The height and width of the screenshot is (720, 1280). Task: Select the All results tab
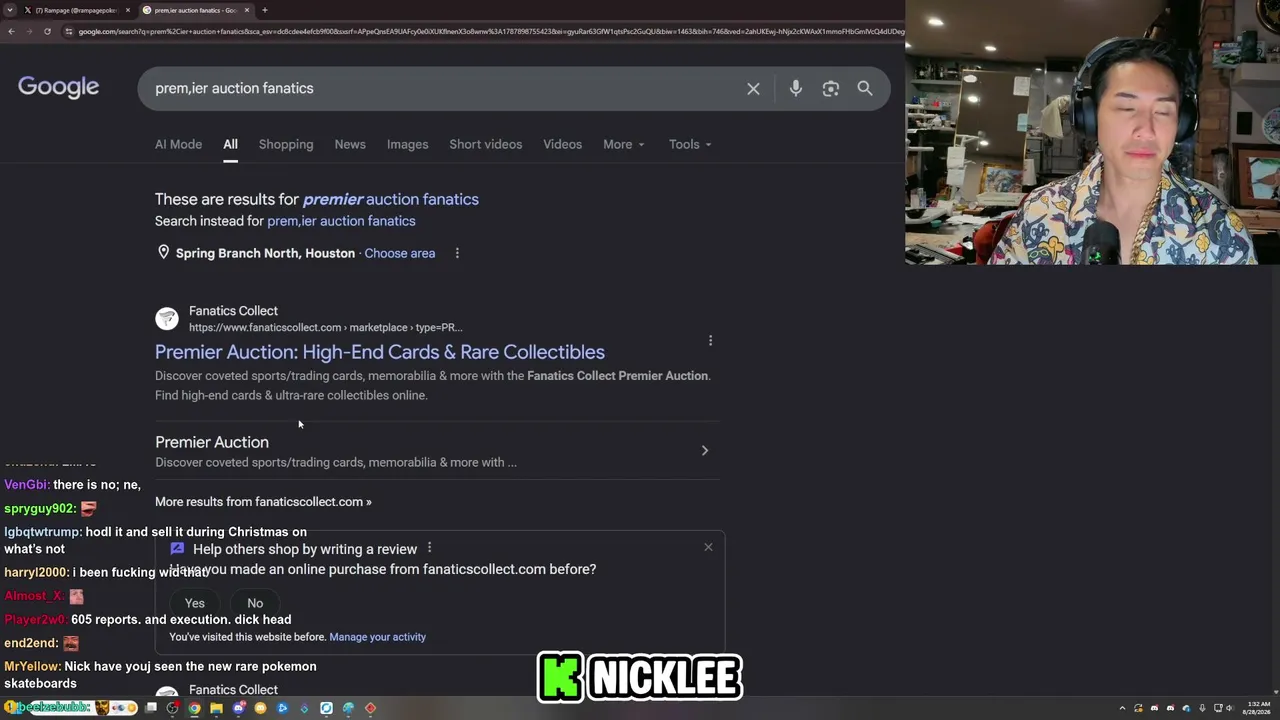click(230, 144)
